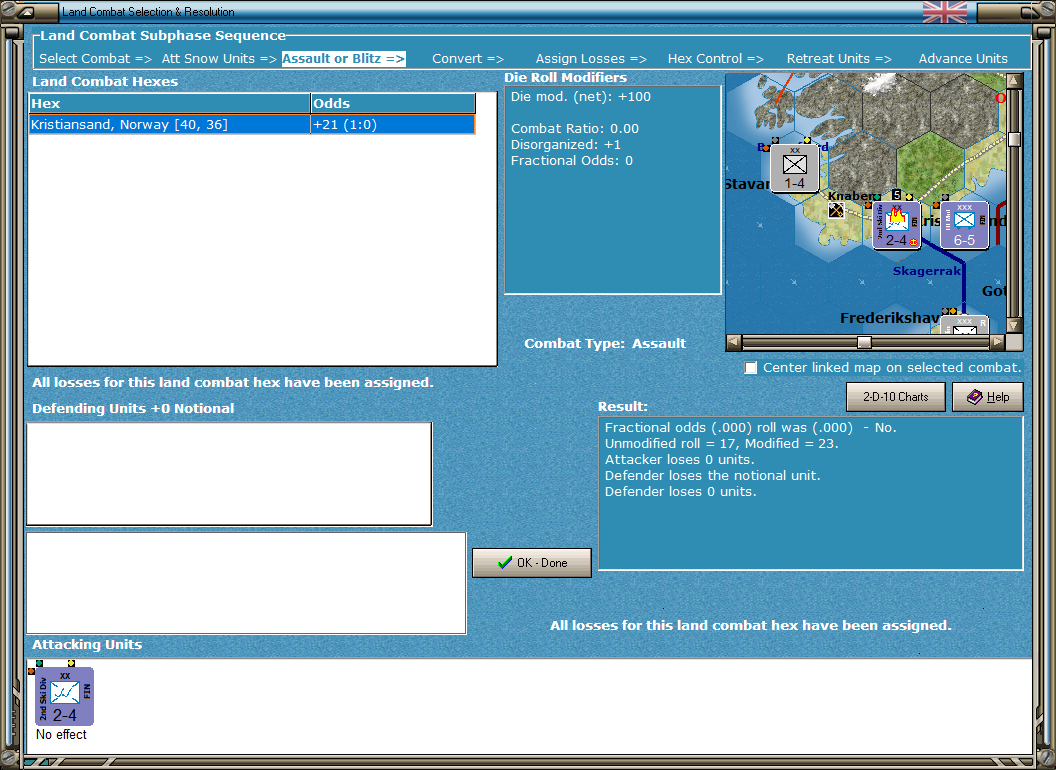Click the Skagerrak sea label on map
This screenshot has width=1056, height=770.
coord(927,271)
